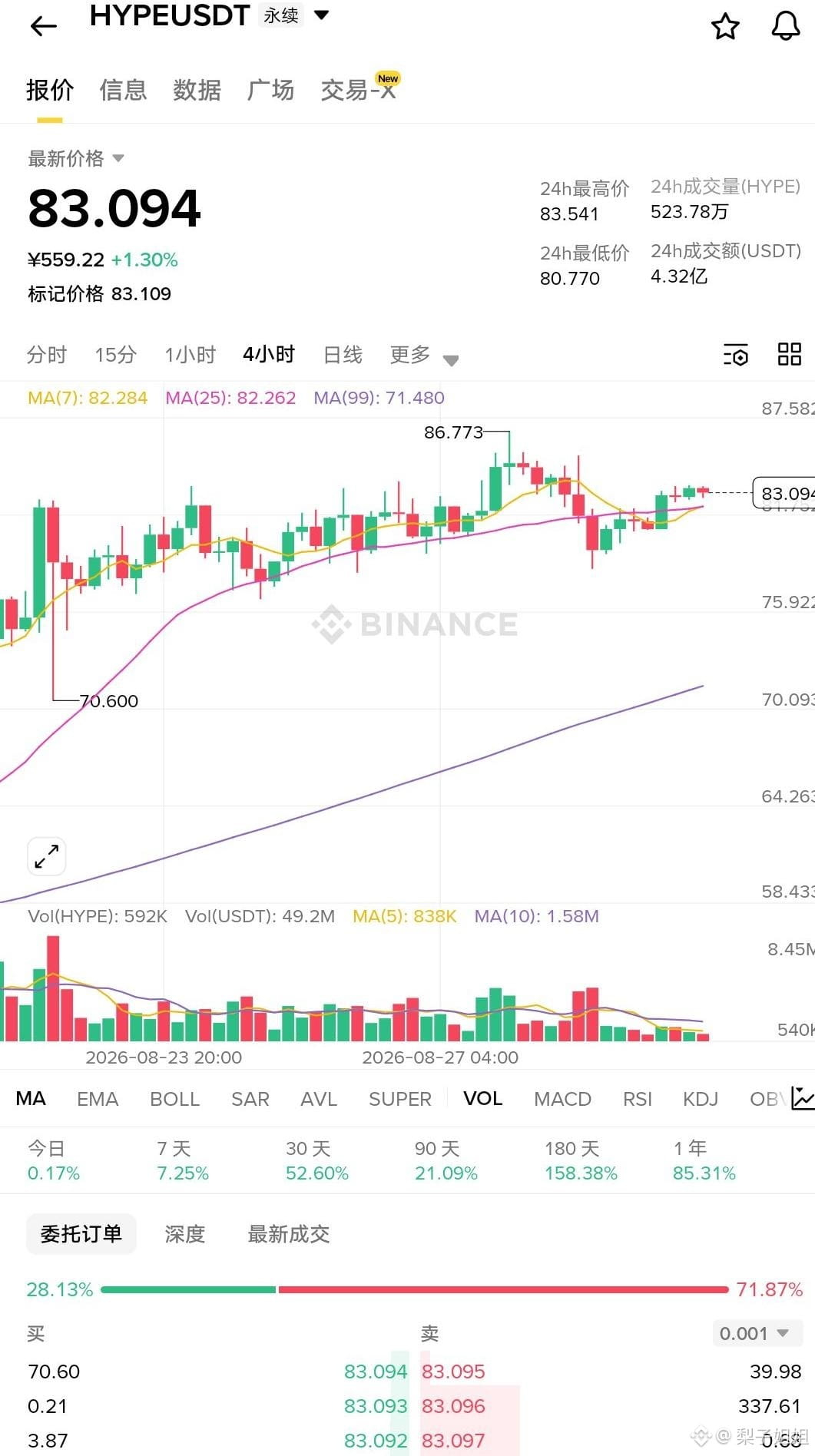Image resolution: width=815 pixels, height=1456 pixels.
Task: Open the 交易-X tab
Action: click(358, 90)
